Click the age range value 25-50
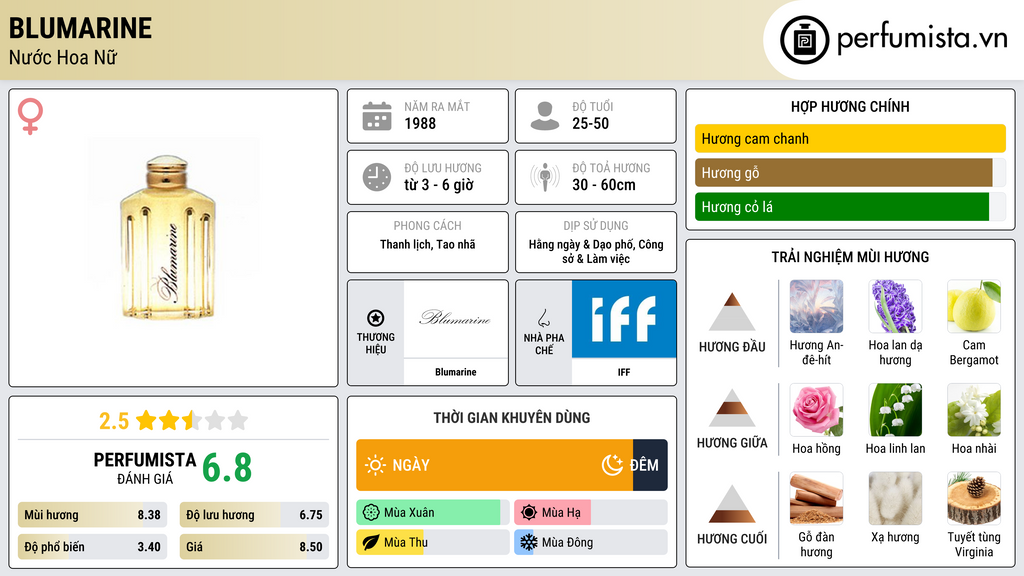 click(590, 123)
